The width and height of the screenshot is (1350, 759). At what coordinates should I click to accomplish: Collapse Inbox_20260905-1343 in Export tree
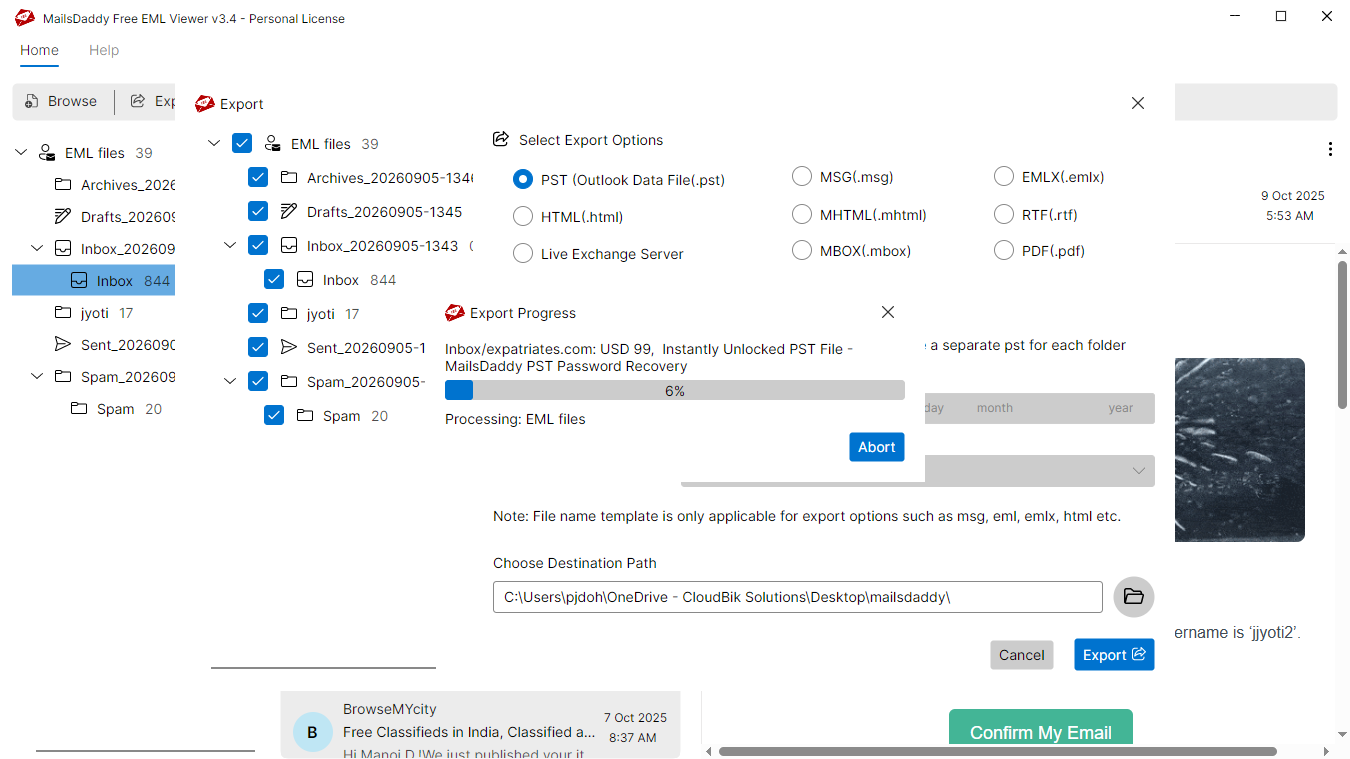pyautogui.click(x=229, y=245)
